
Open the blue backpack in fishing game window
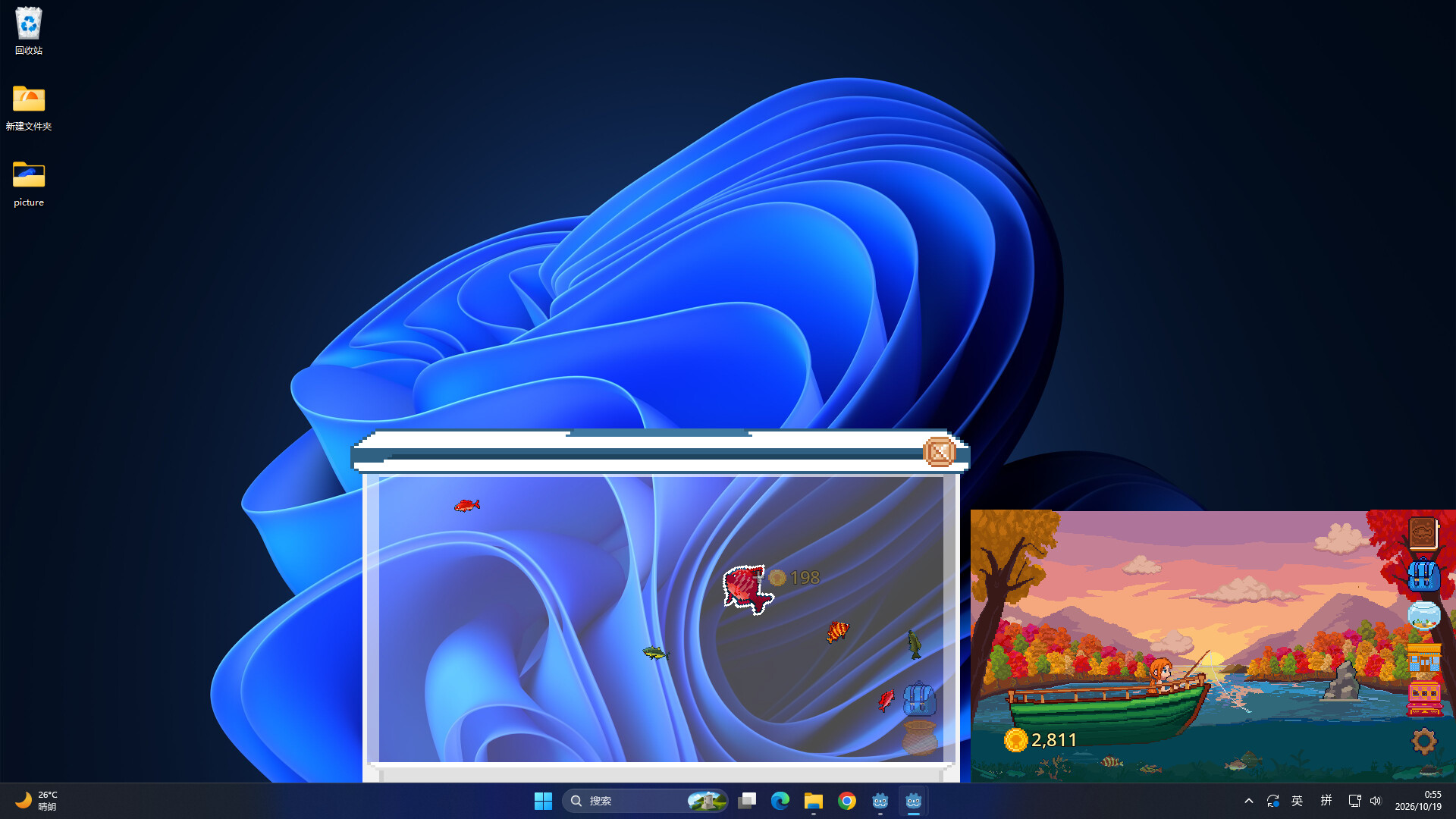pos(1423,574)
